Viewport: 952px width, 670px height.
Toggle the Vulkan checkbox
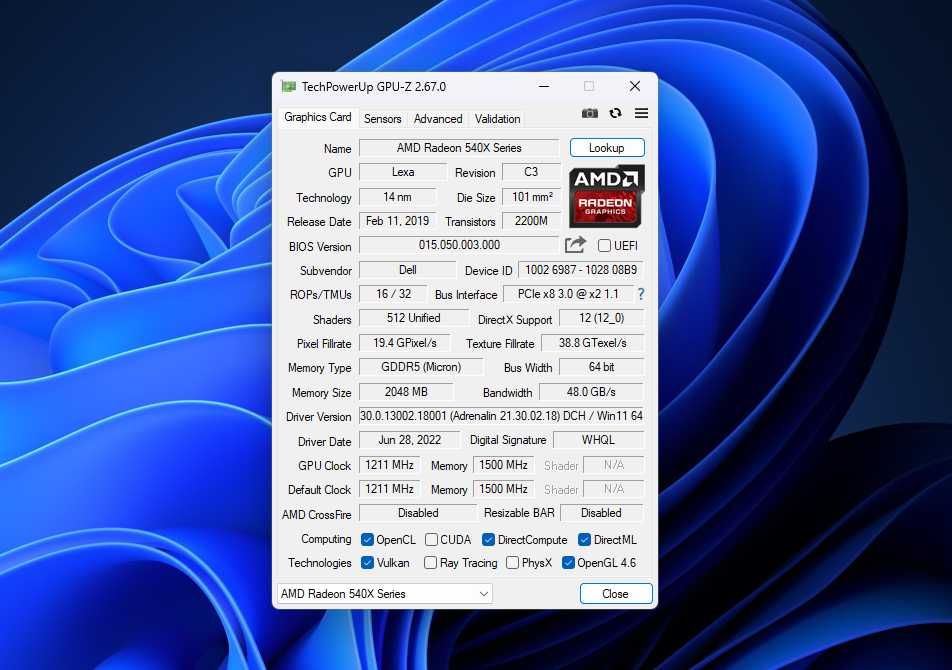tap(367, 563)
